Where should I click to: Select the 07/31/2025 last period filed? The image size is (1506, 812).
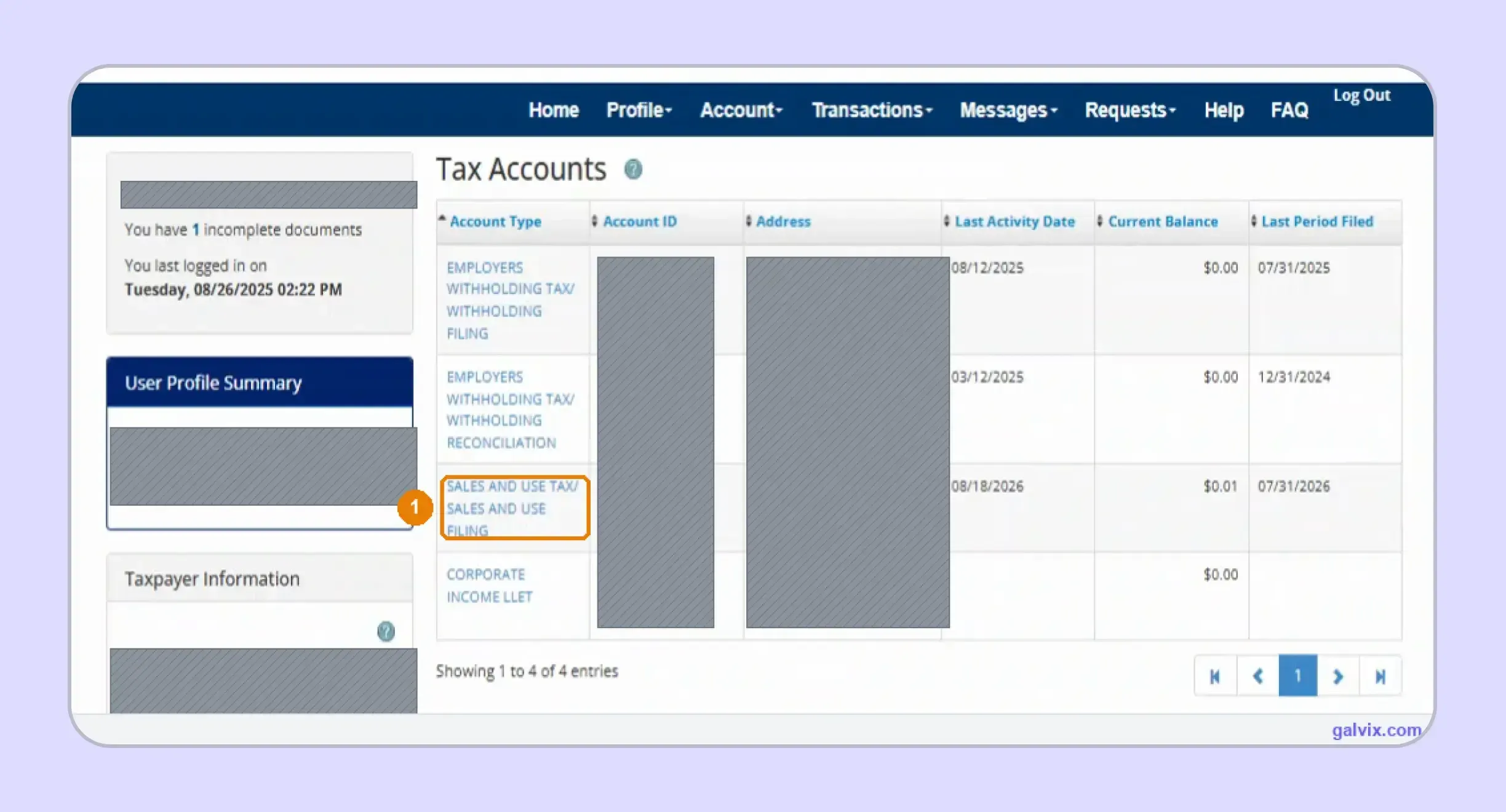pos(1294,268)
